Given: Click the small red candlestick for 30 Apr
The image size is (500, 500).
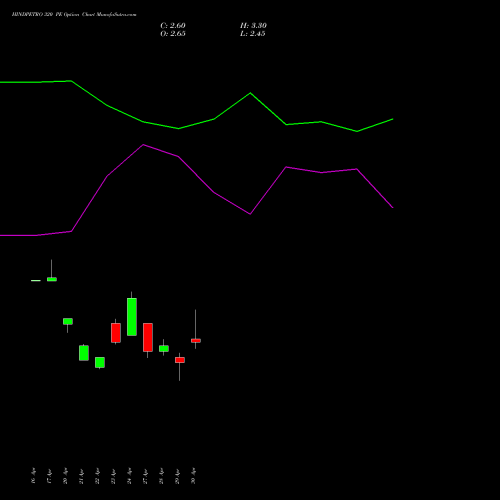Looking at the screenshot, I should (196, 341).
